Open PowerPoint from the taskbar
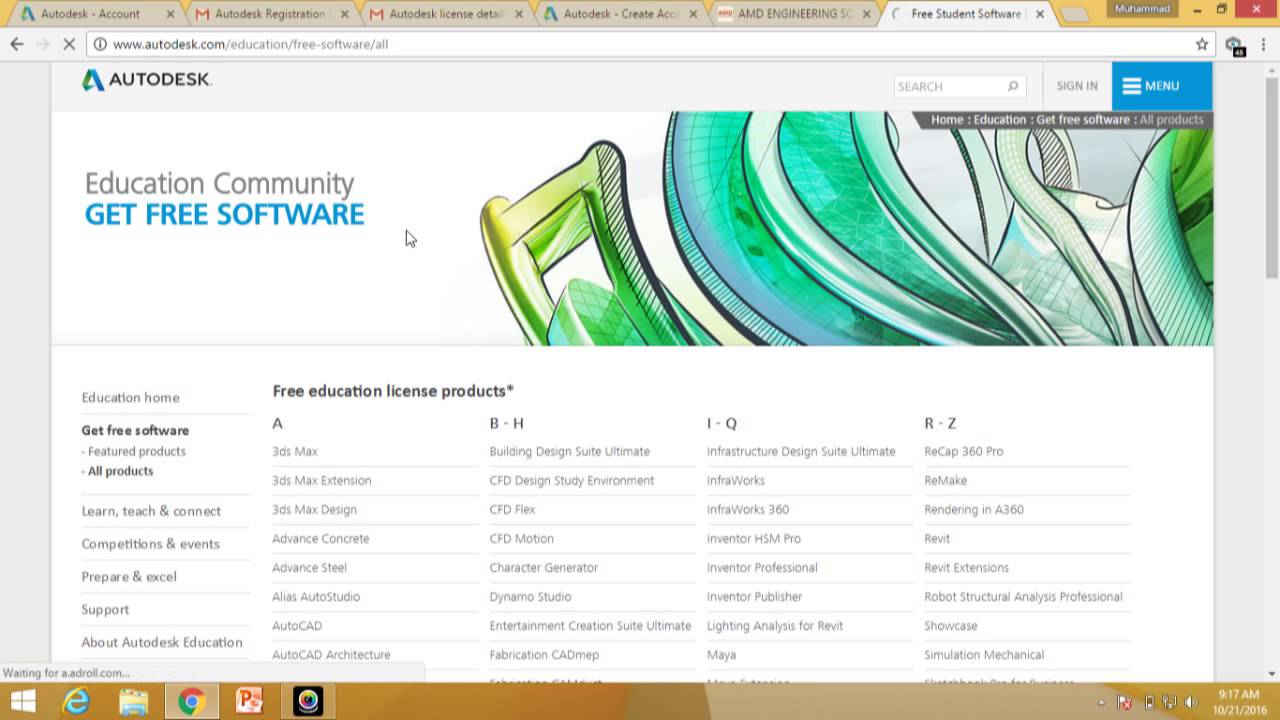The height and width of the screenshot is (720, 1280). 249,701
